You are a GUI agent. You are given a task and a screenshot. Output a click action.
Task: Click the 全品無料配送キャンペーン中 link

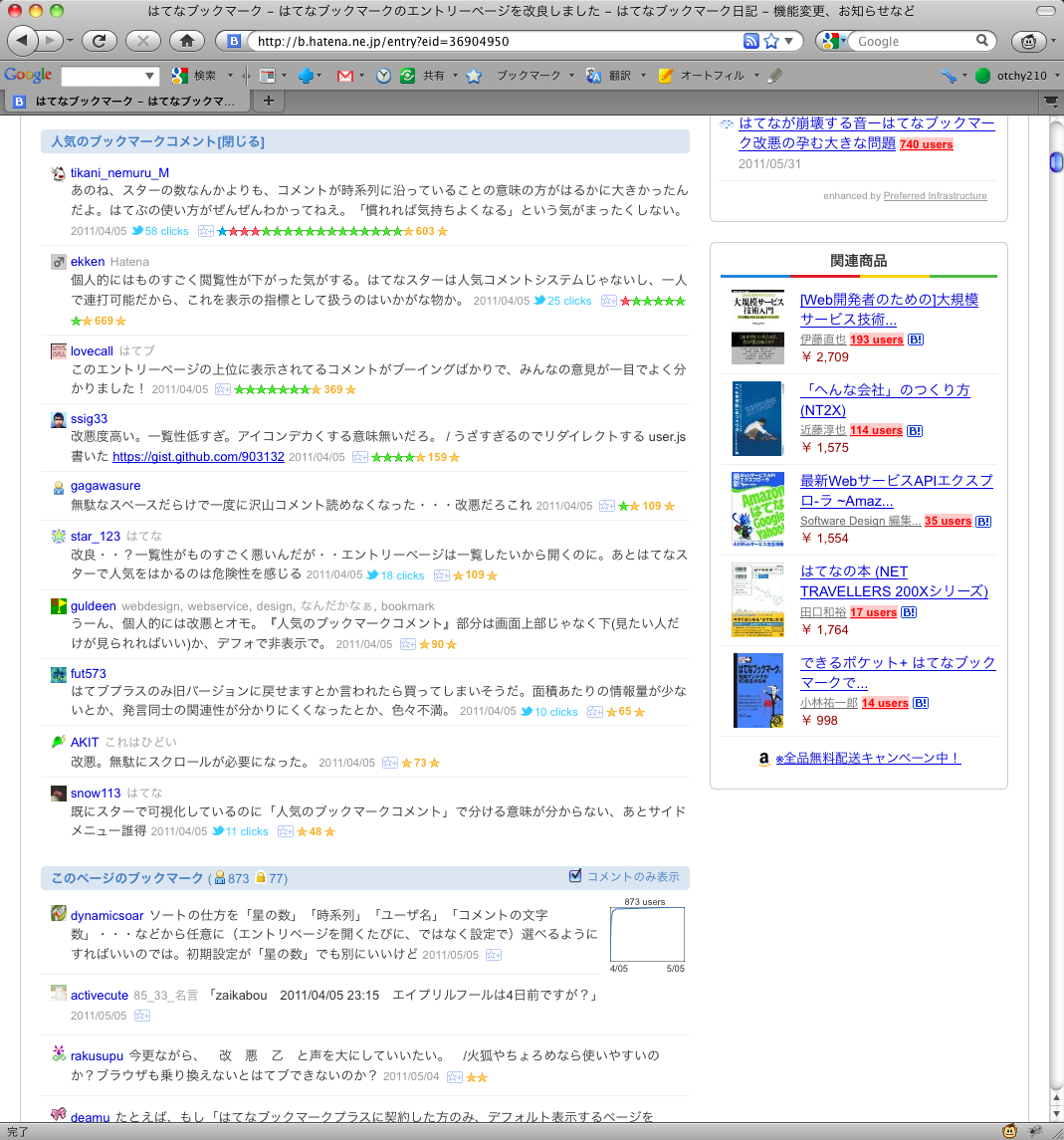[x=869, y=759]
